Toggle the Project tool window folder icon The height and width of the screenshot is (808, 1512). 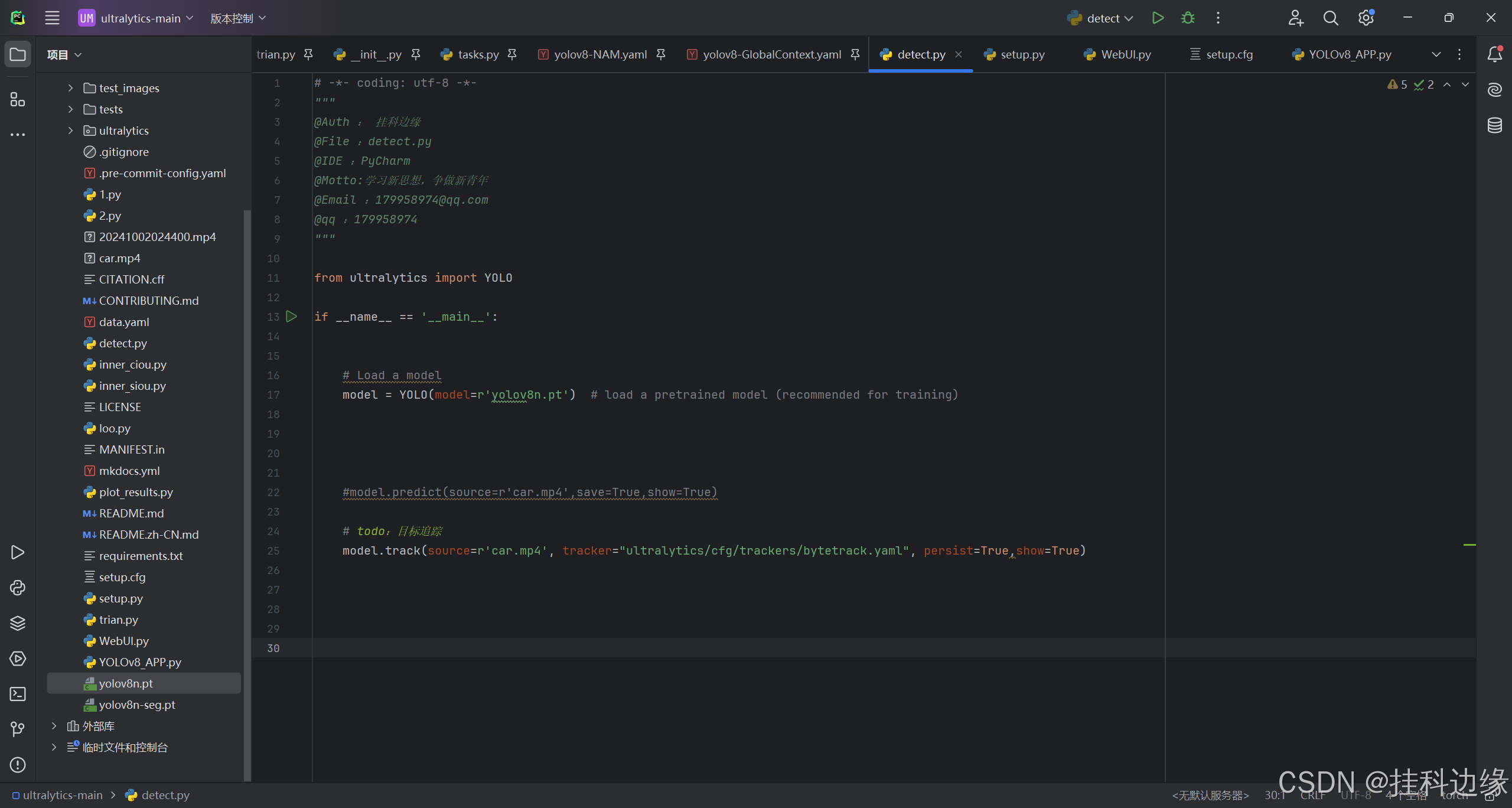point(18,54)
